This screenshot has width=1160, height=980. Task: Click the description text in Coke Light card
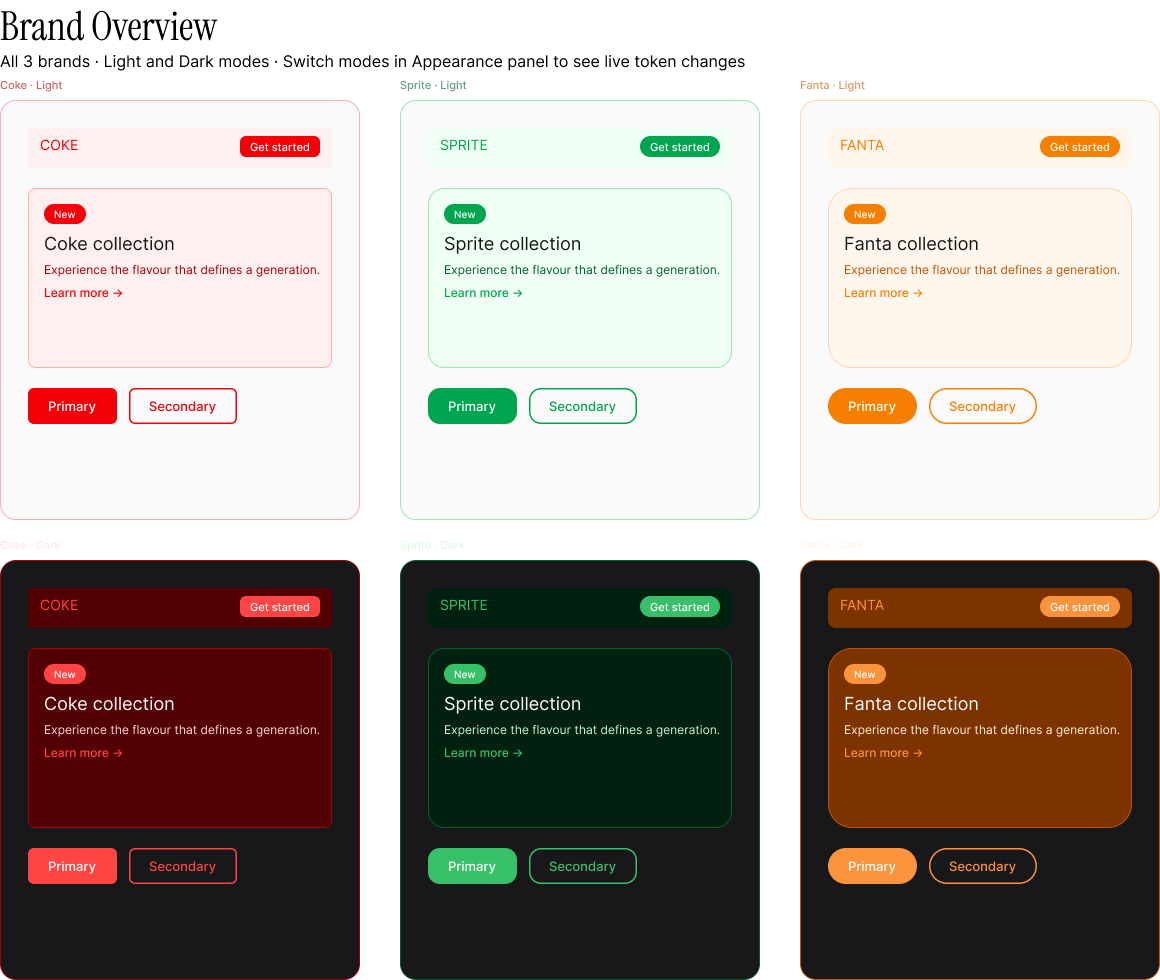coord(182,270)
